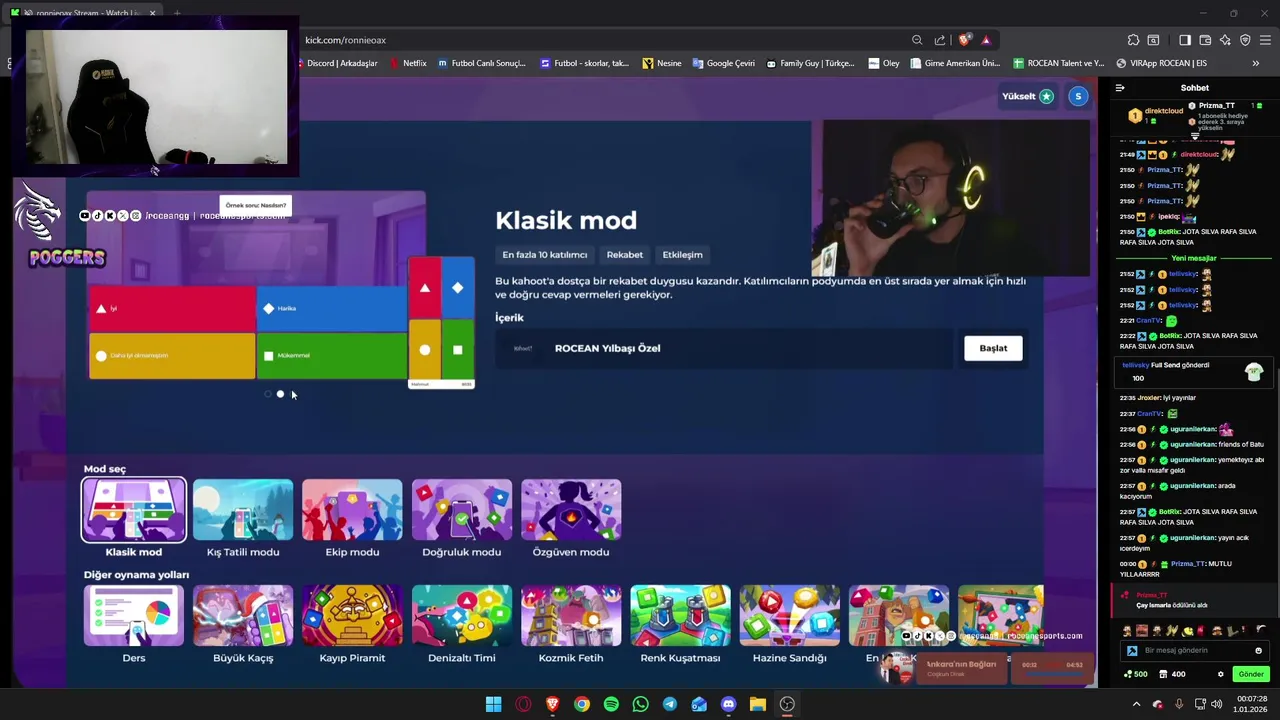This screenshot has height=720, width=1280.
Task: Open the Brave VPN shield icon in the toolbar
Action: pos(1245,40)
